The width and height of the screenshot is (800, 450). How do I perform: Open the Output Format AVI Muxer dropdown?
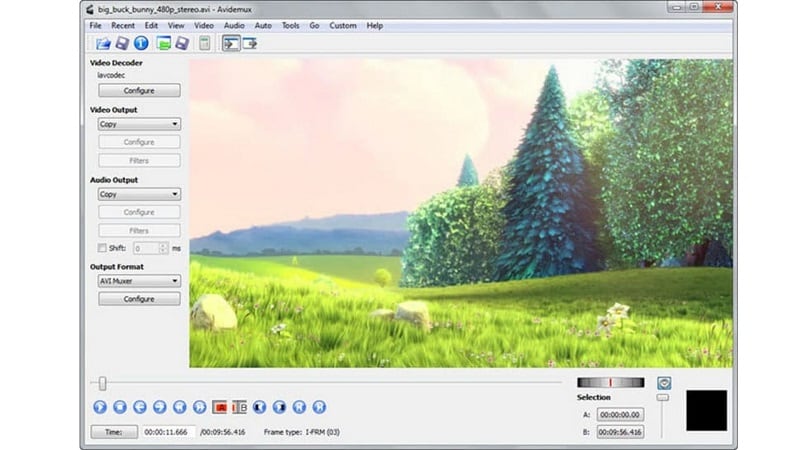[x=139, y=281]
